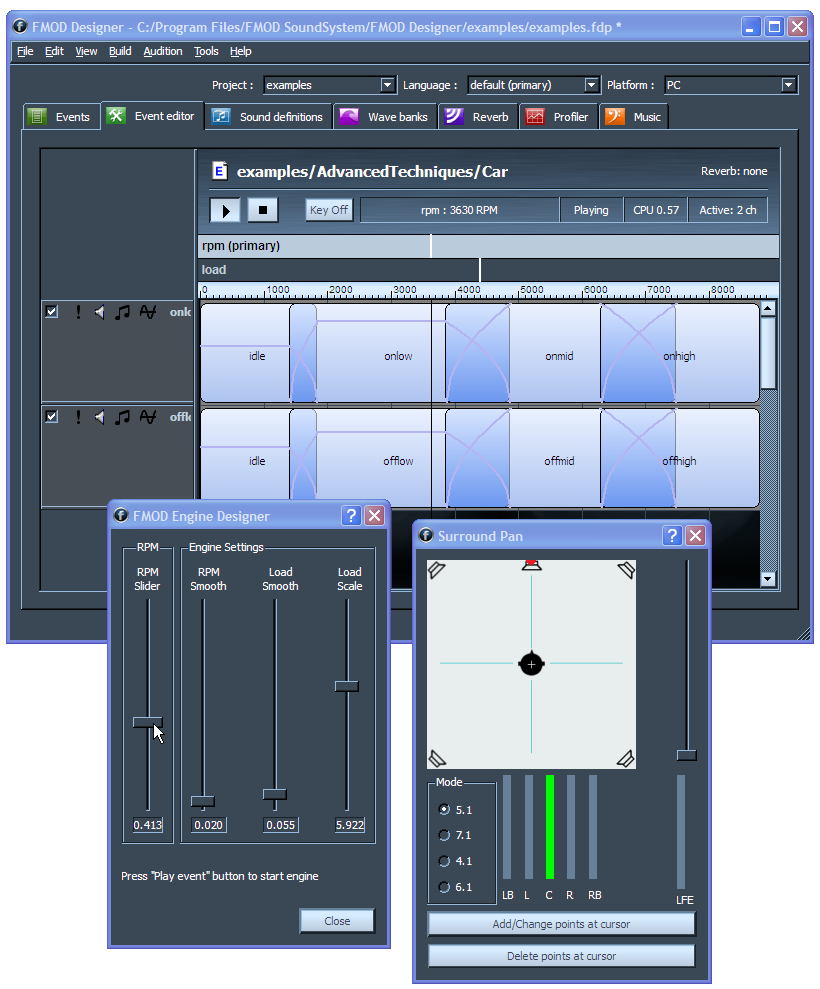Select the 7.1 mode radio button

(444, 835)
